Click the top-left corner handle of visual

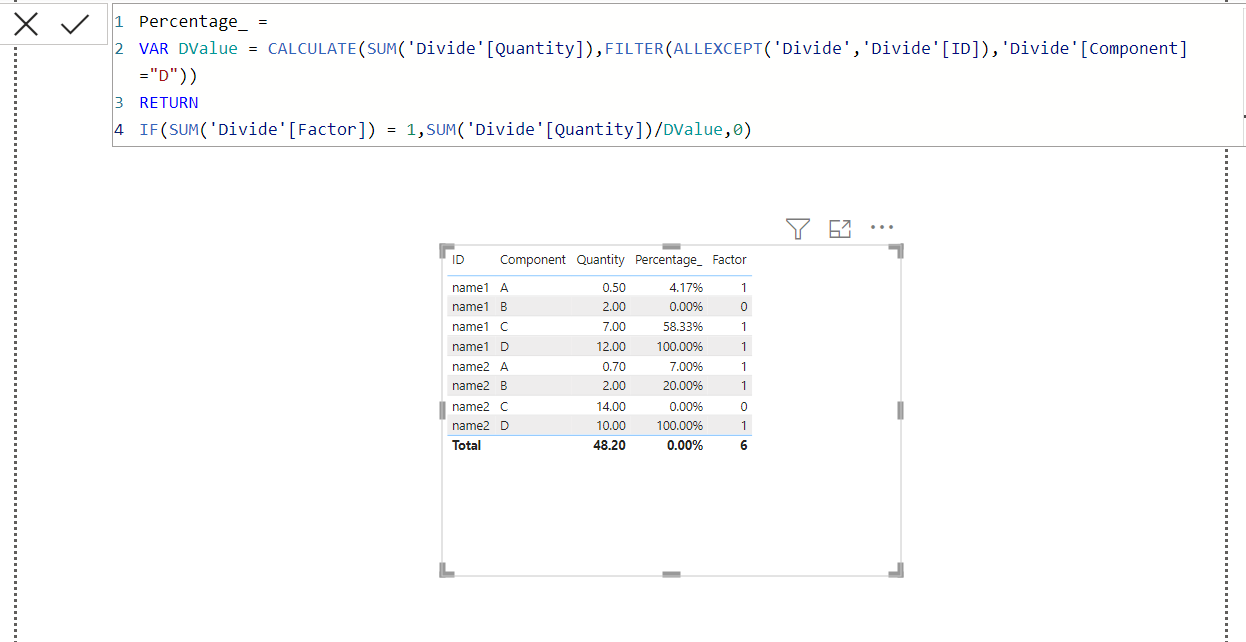tap(446, 250)
